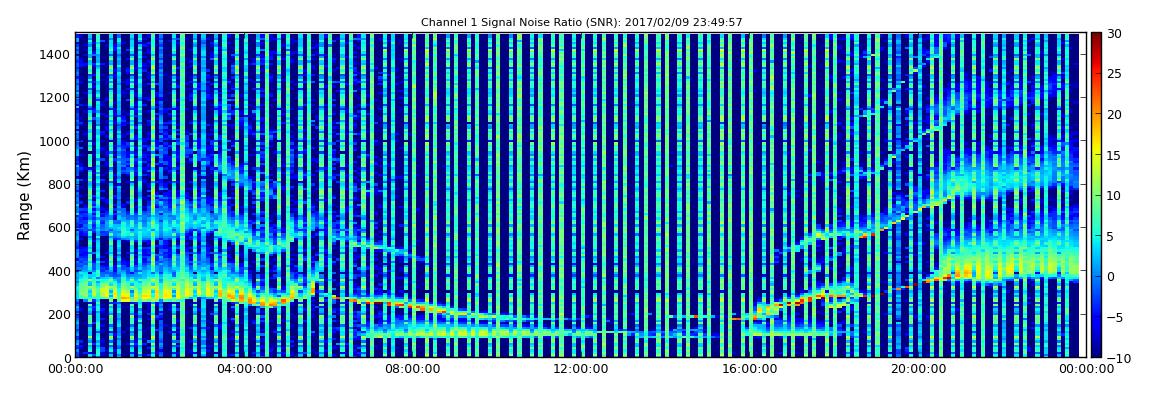Click the colorbar label 20

[x=1114, y=114]
